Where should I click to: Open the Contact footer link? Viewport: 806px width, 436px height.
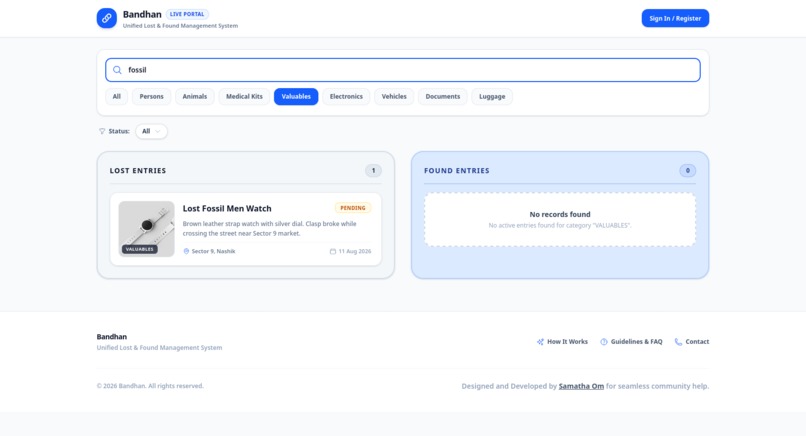click(x=692, y=342)
